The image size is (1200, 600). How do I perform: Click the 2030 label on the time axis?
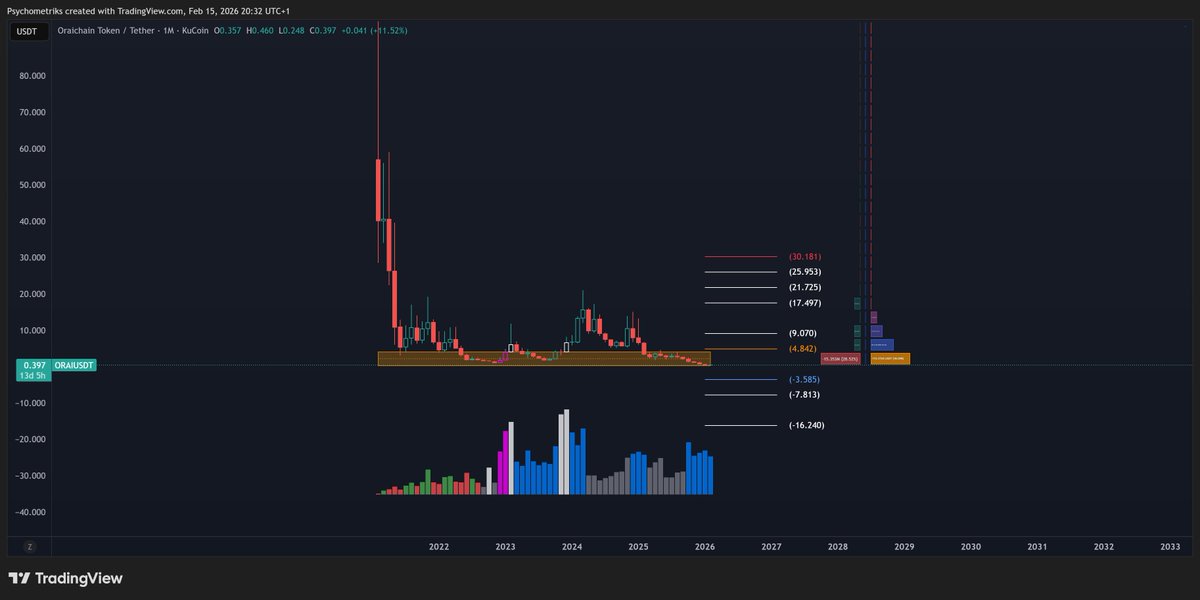tap(971, 547)
